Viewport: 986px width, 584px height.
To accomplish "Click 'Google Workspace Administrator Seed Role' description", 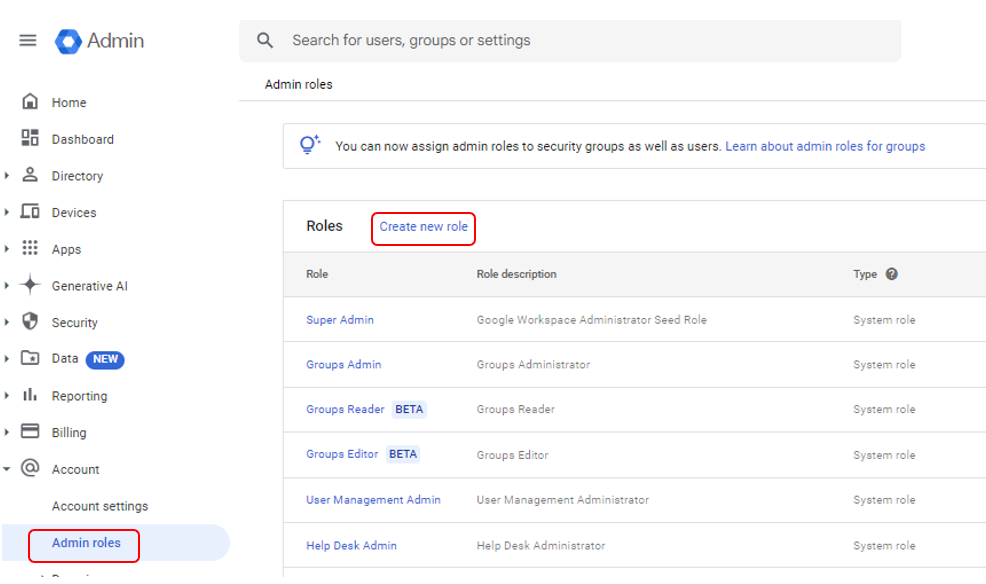I will [x=592, y=319].
